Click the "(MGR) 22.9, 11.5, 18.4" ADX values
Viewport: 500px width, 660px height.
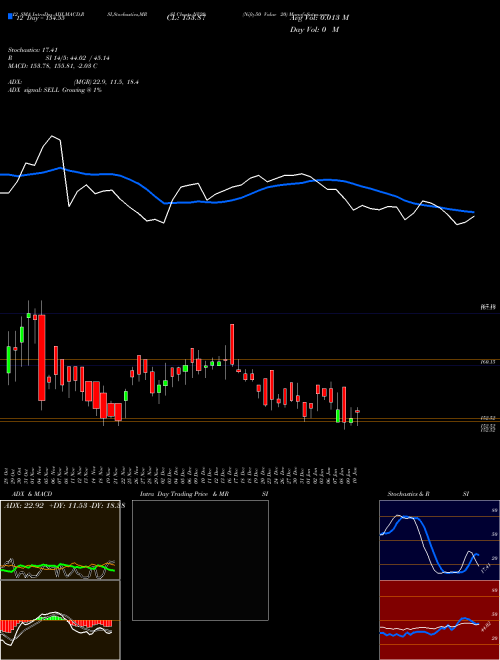[x=106, y=82]
